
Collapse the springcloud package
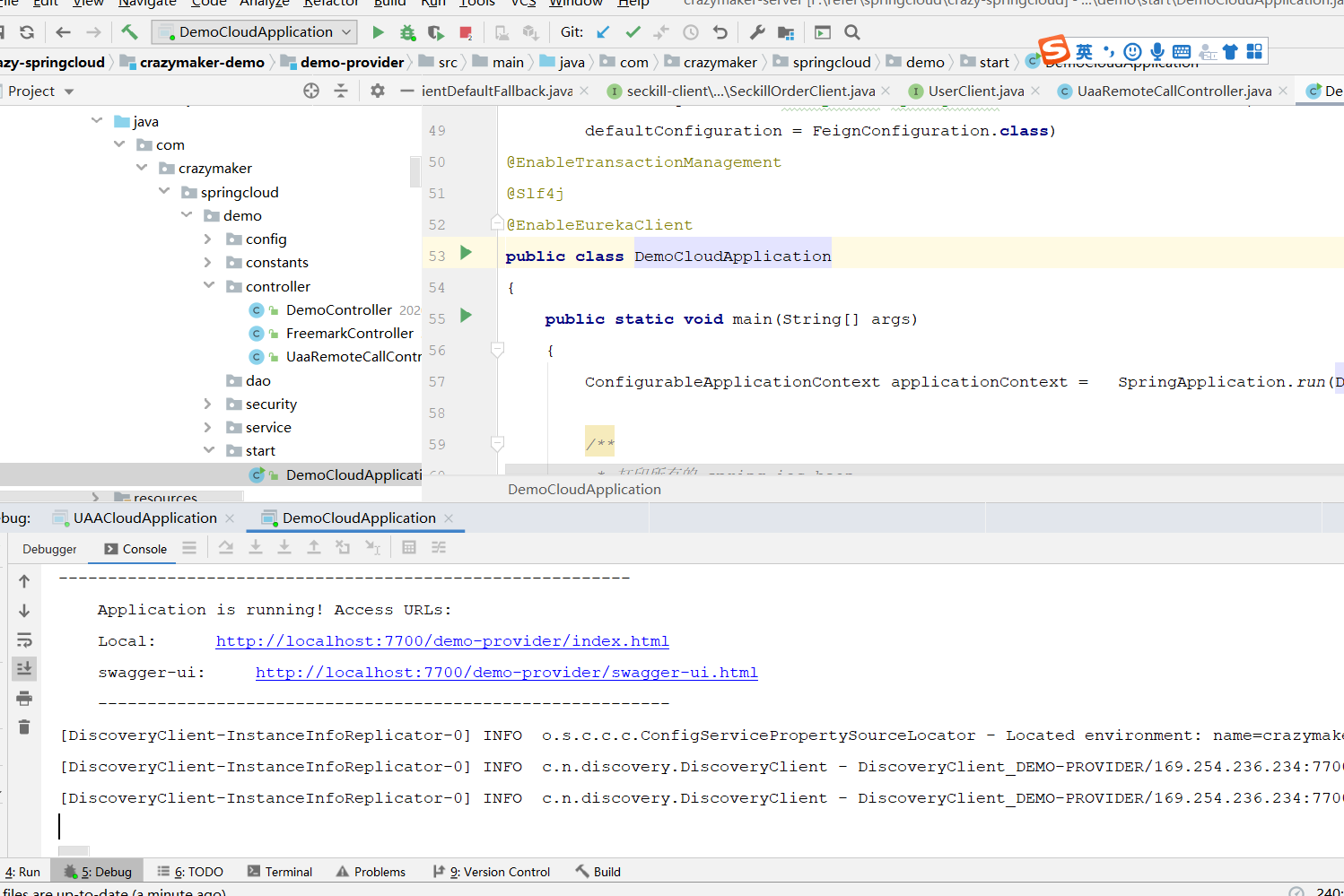164,191
